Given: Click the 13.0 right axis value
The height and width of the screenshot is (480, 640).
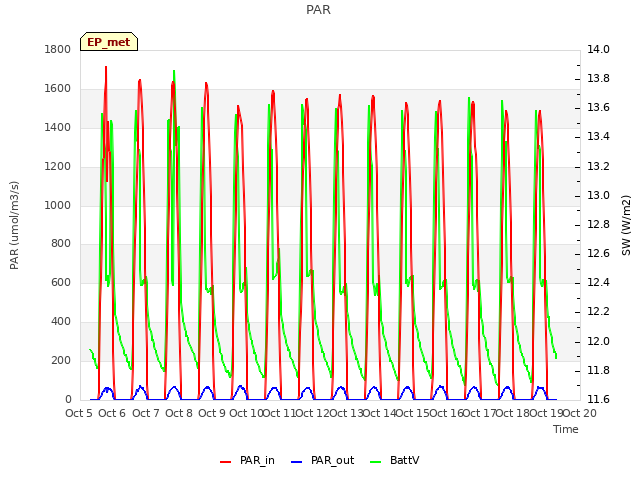Looking at the screenshot, I should tap(598, 196).
